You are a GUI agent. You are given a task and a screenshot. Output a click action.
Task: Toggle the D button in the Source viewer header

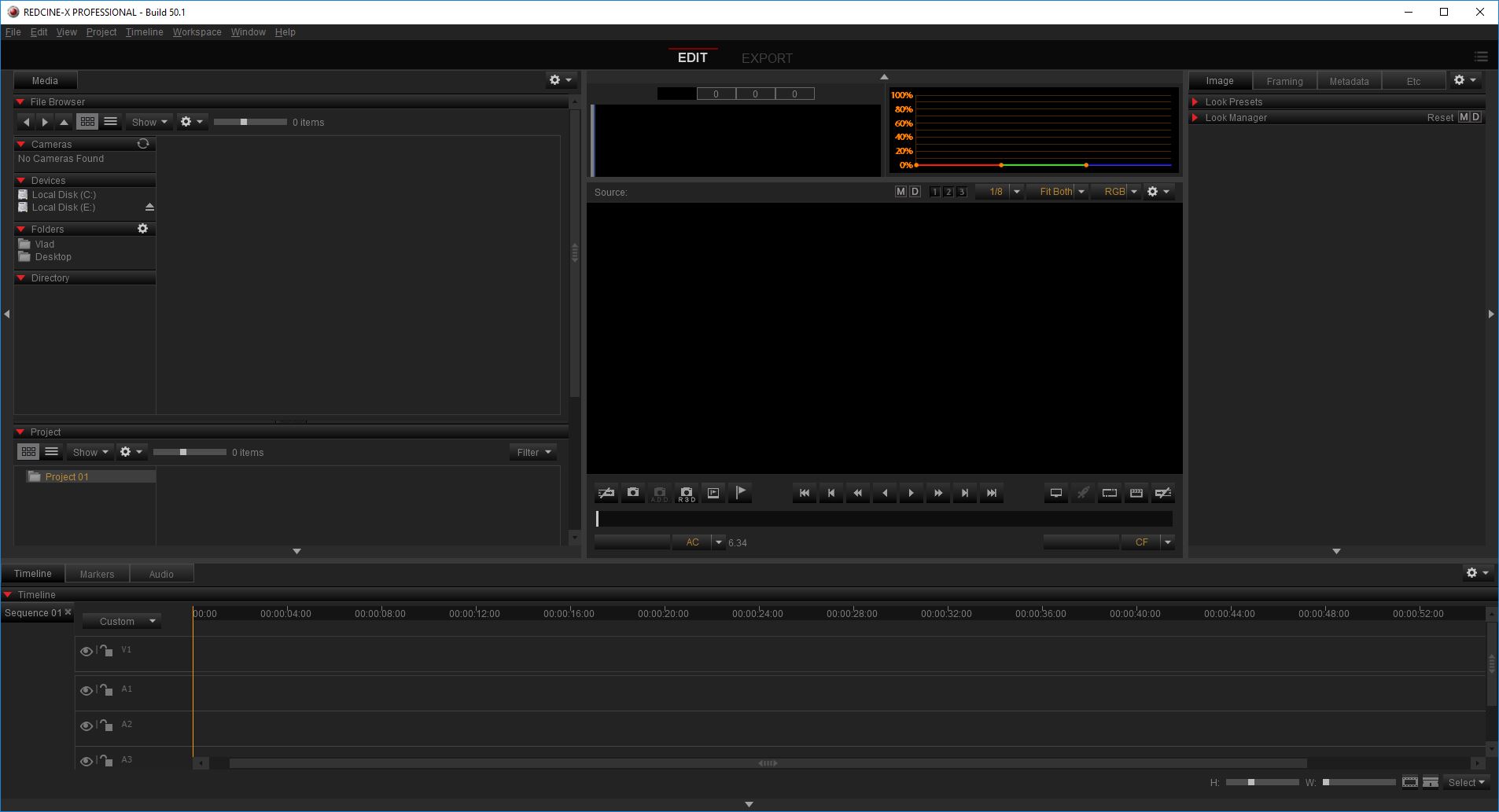[x=915, y=192]
